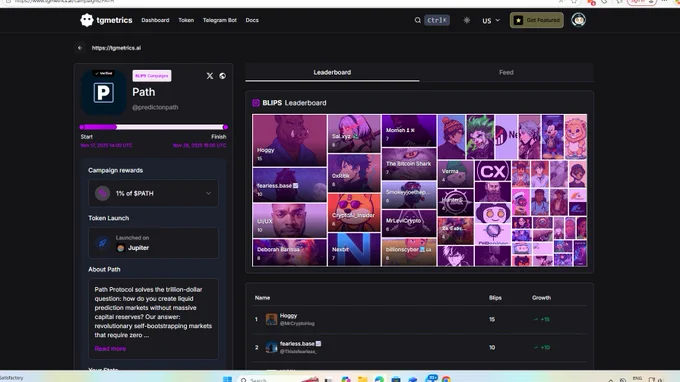This screenshot has width=680, height=382.
Task: Click the rocket launch icon
Action: 102,243
